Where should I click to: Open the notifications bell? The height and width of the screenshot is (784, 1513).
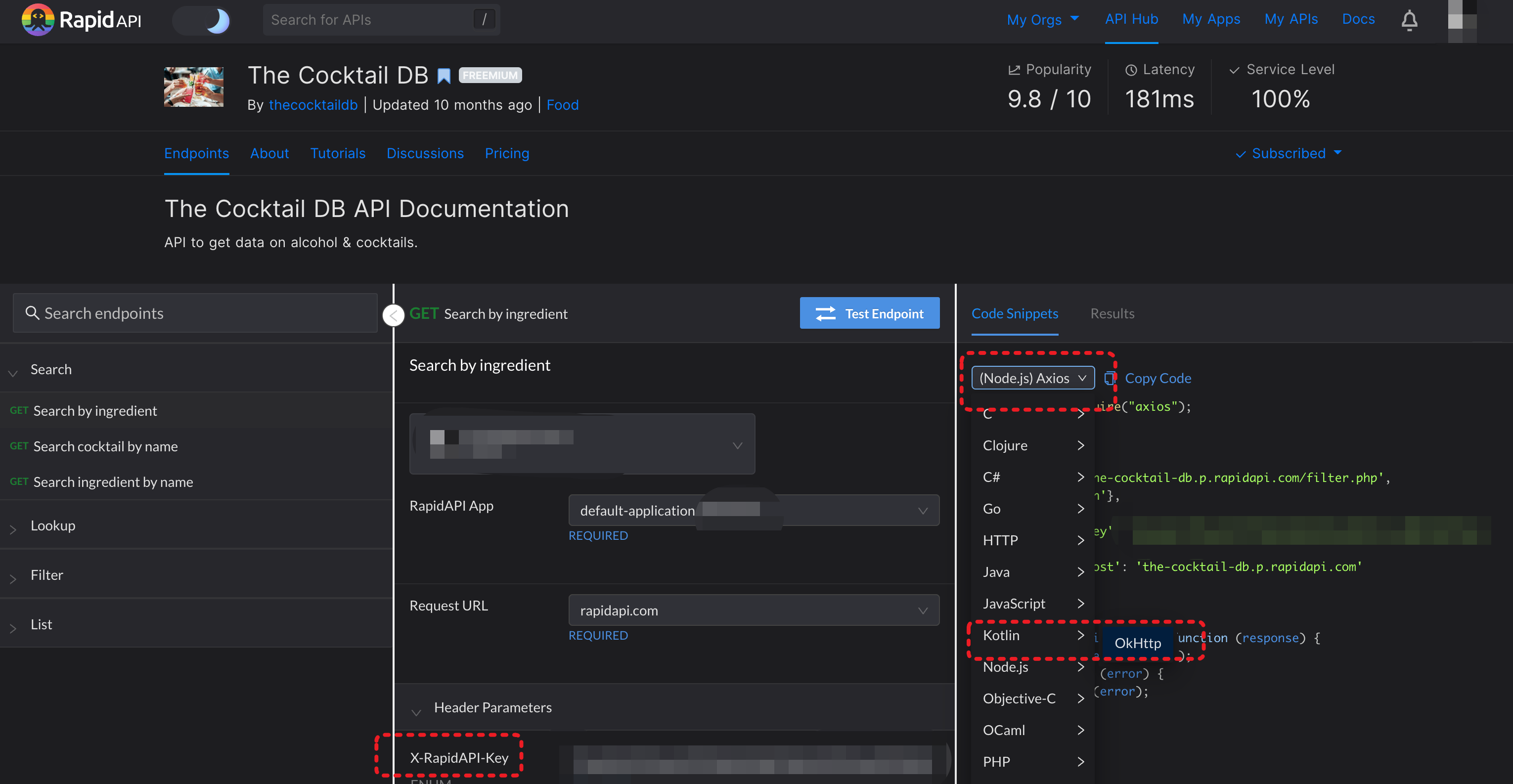1409,20
